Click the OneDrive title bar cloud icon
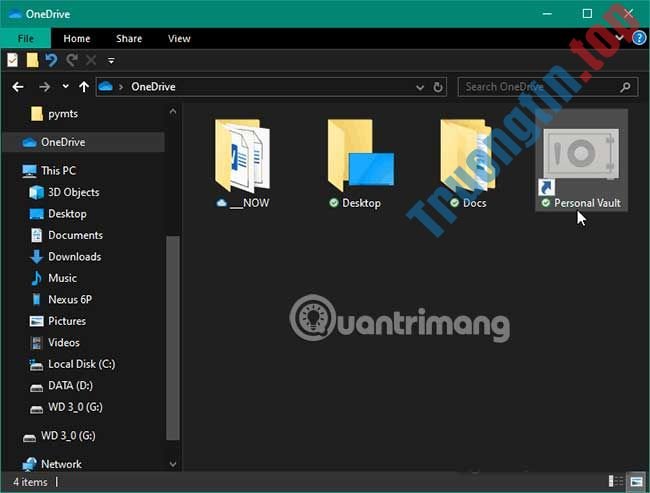Screen dimensions: 650x493 click(x=15, y=14)
